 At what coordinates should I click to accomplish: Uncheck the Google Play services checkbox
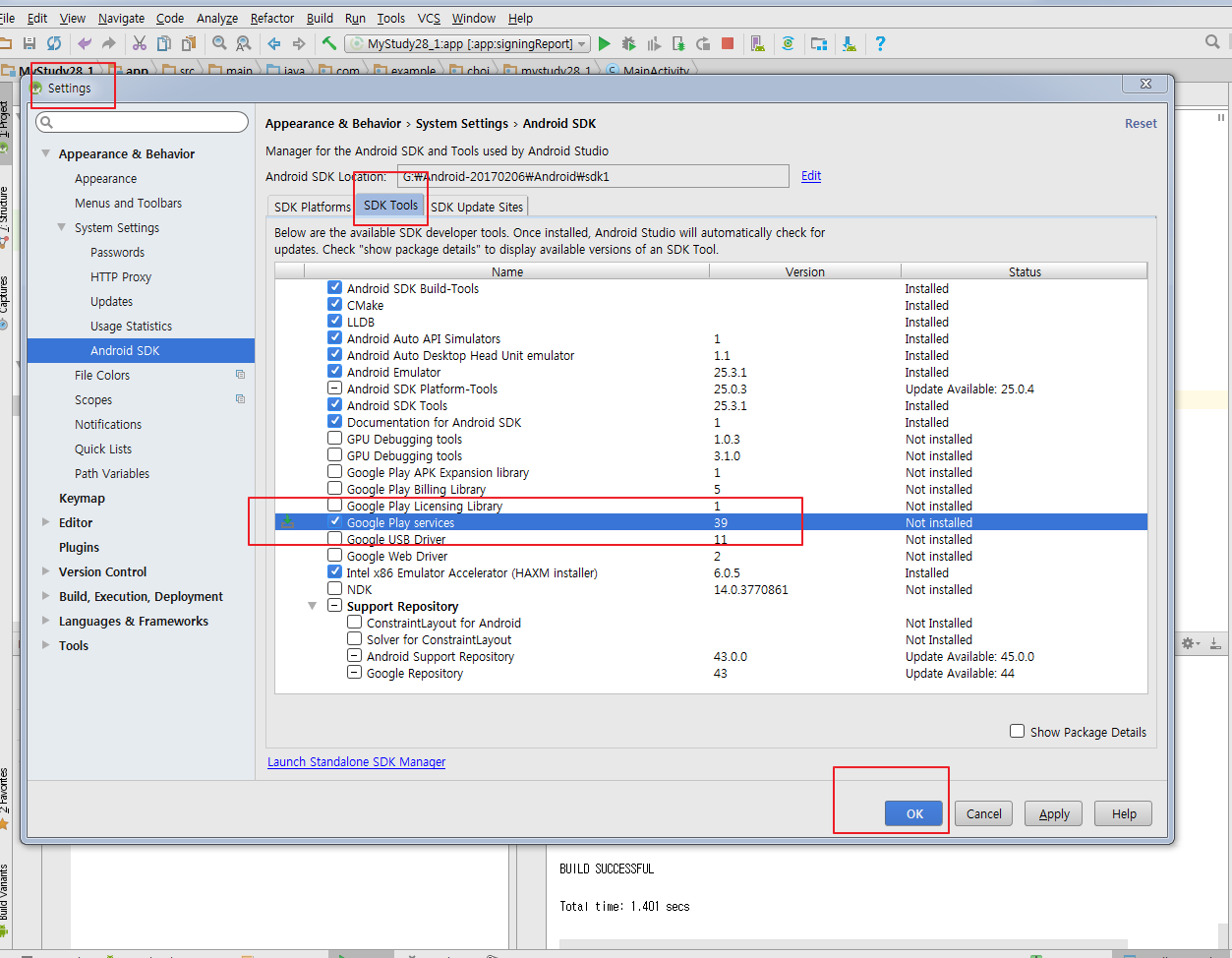pos(335,522)
